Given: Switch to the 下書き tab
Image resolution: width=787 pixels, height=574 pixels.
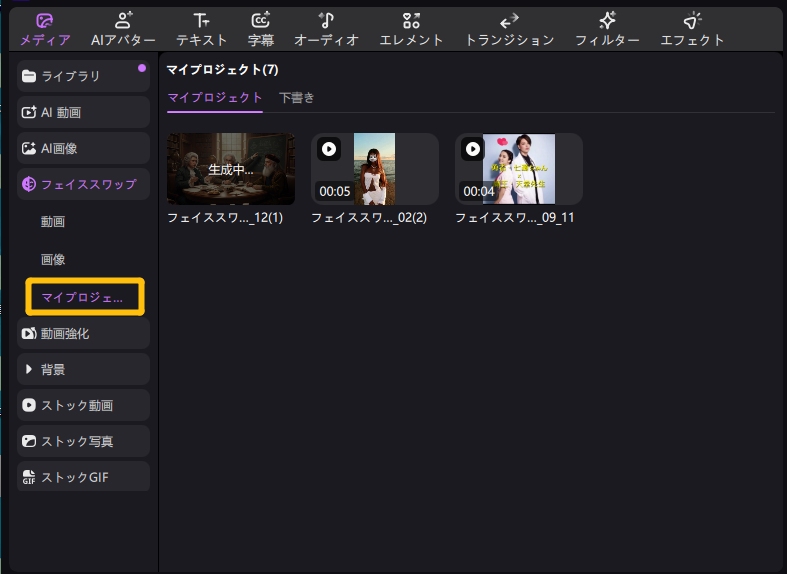Looking at the screenshot, I should point(297,98).
